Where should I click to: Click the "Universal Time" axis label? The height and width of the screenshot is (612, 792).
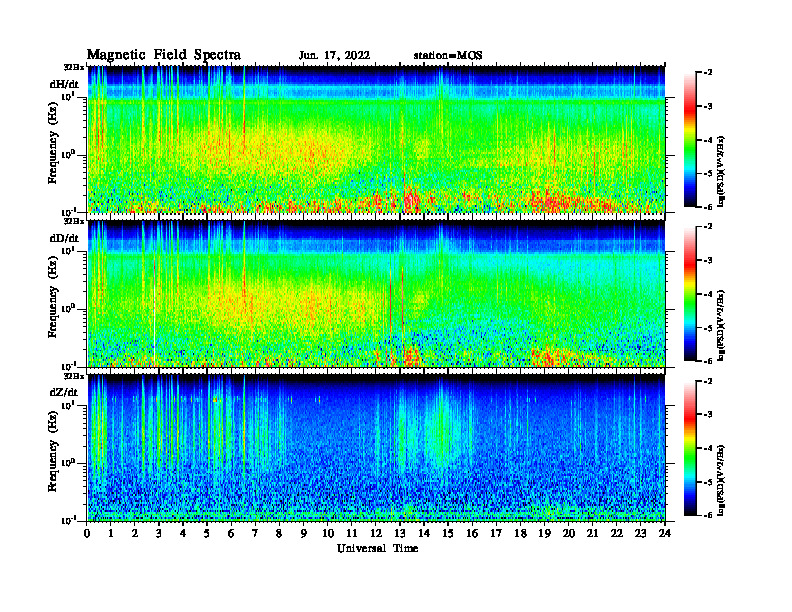pyautogui.click(x=377, y=548)
